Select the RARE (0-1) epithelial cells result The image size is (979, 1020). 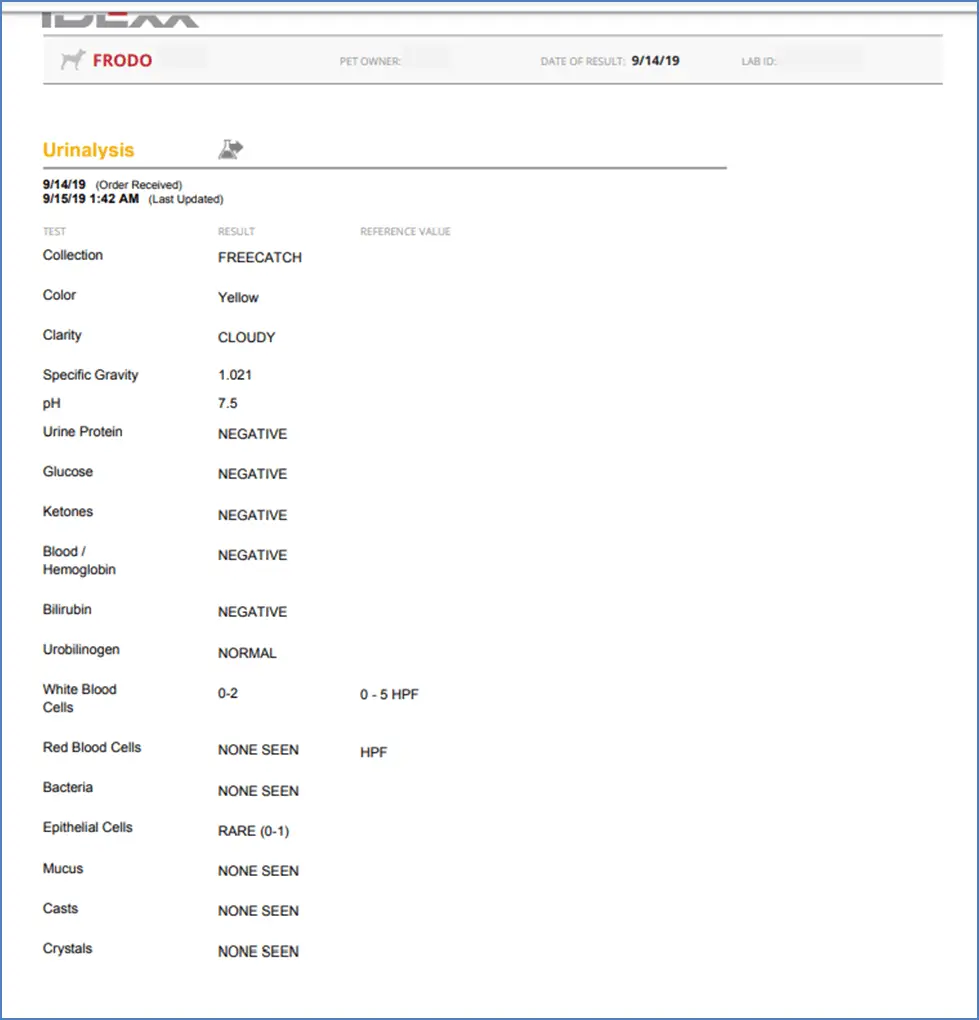point(253,831)
